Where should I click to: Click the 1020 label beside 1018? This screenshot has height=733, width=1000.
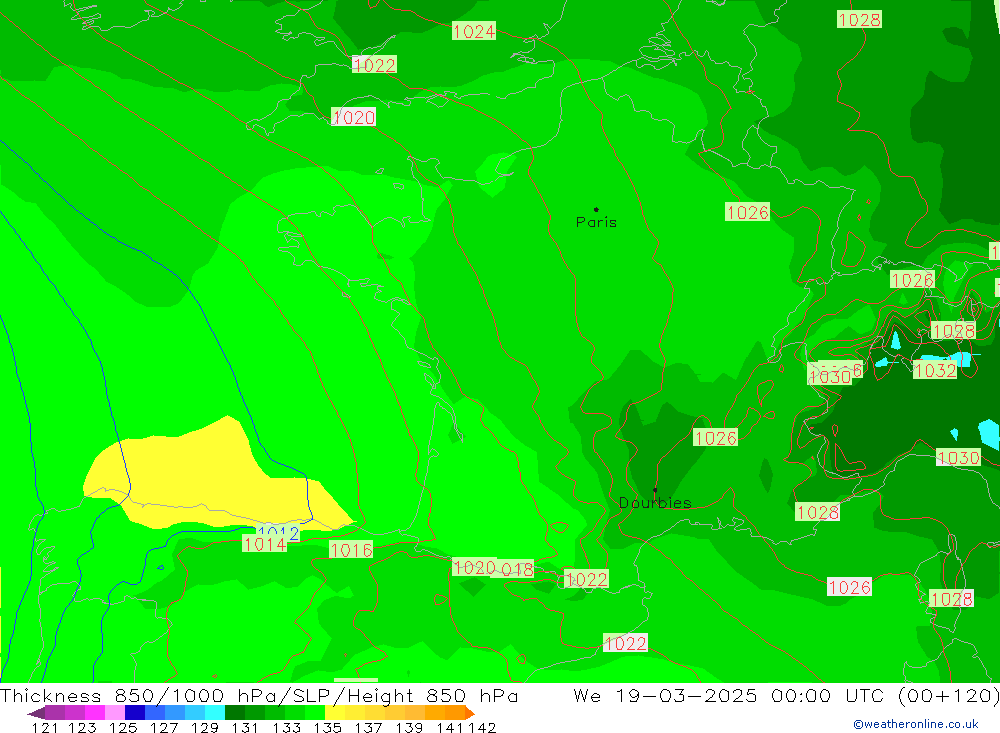pyautogui.click(x=474, y=566)
